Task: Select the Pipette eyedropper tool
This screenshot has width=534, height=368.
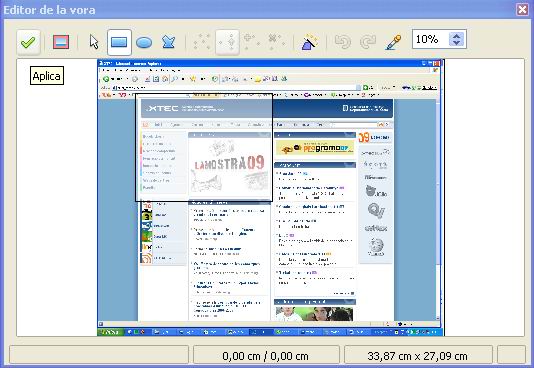Action: point(393,43)
